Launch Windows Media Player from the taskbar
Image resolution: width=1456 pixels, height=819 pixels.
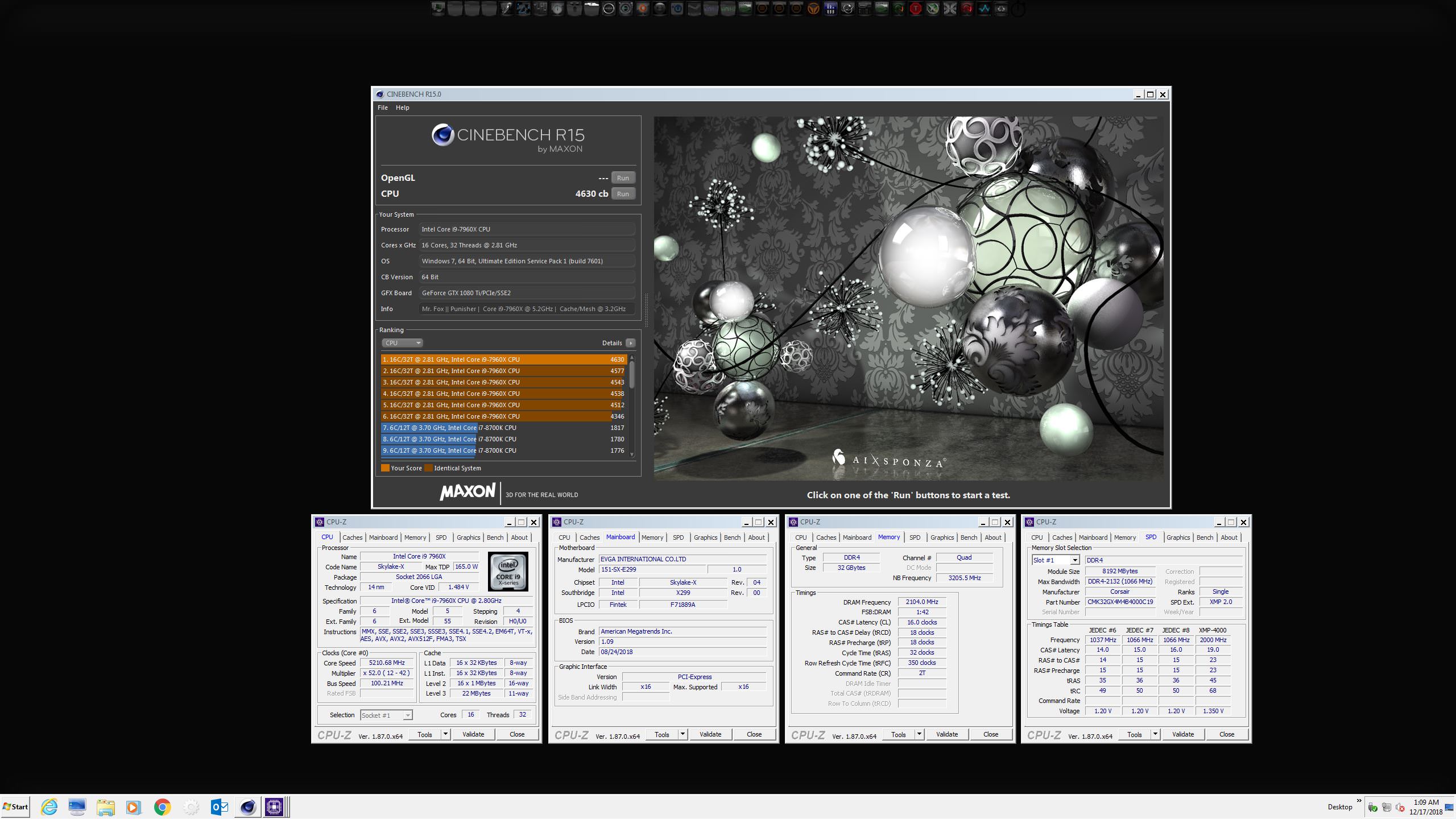point(134,806)
